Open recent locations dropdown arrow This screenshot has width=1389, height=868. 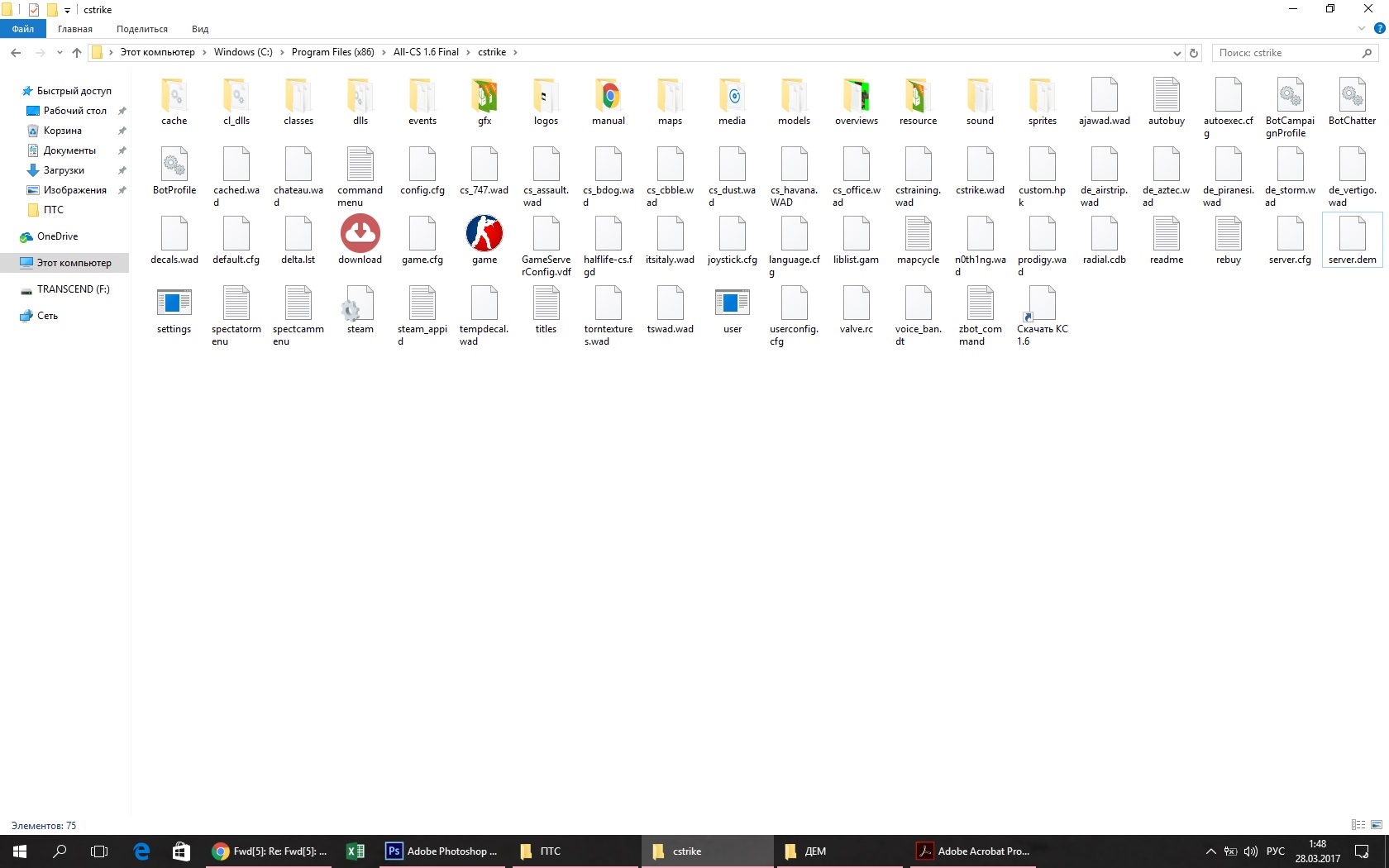[60, 52]
